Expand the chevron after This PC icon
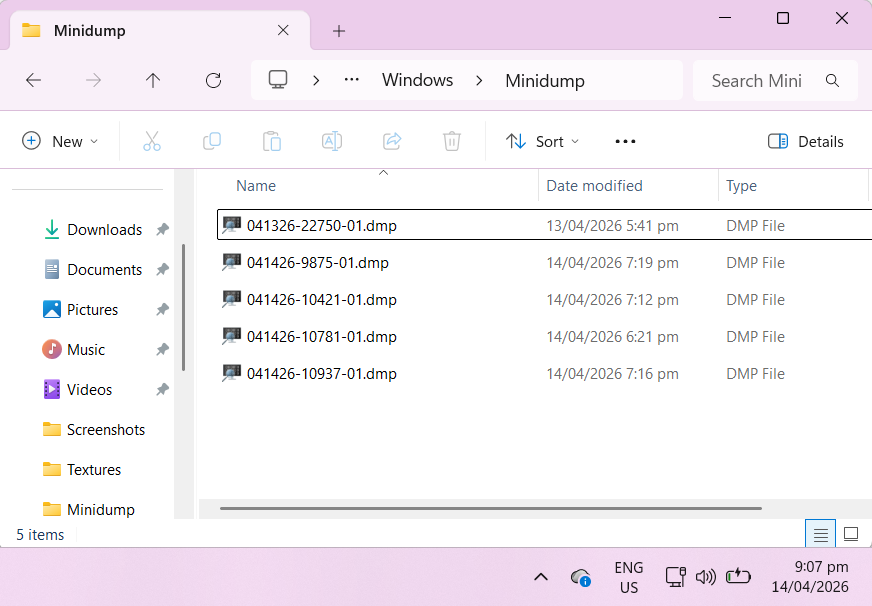This screenshot has width=872, height=606. [316, 81]
